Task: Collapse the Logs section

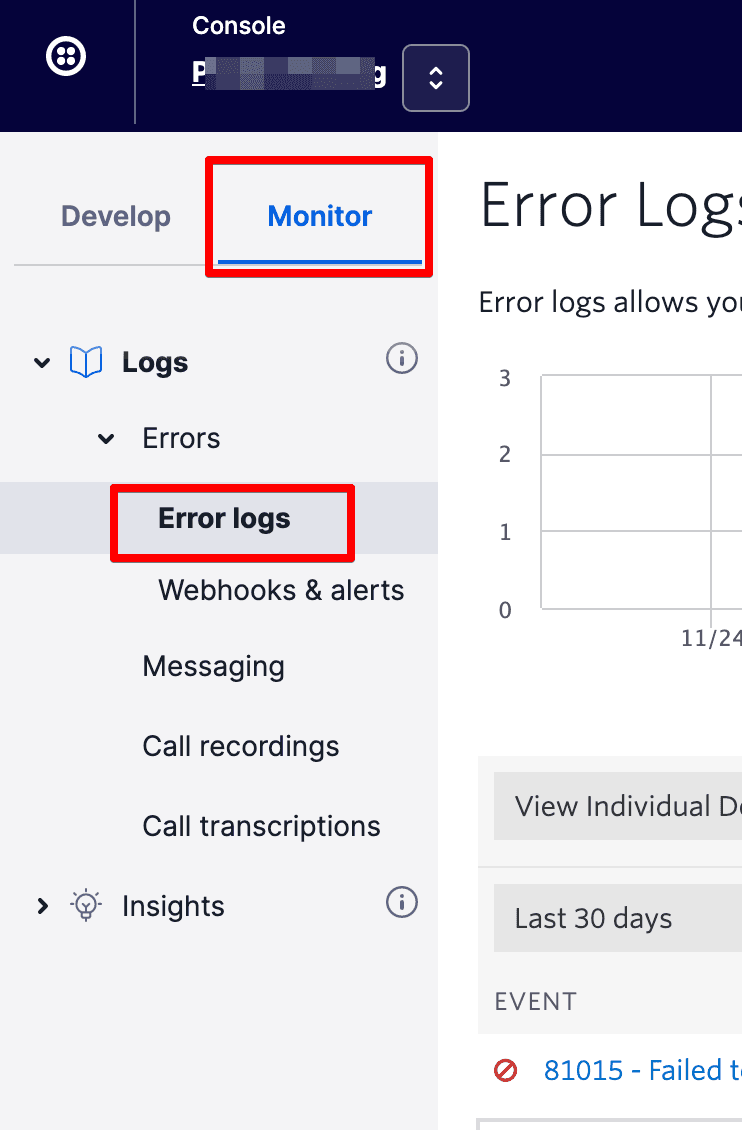Action: (42, 362)
